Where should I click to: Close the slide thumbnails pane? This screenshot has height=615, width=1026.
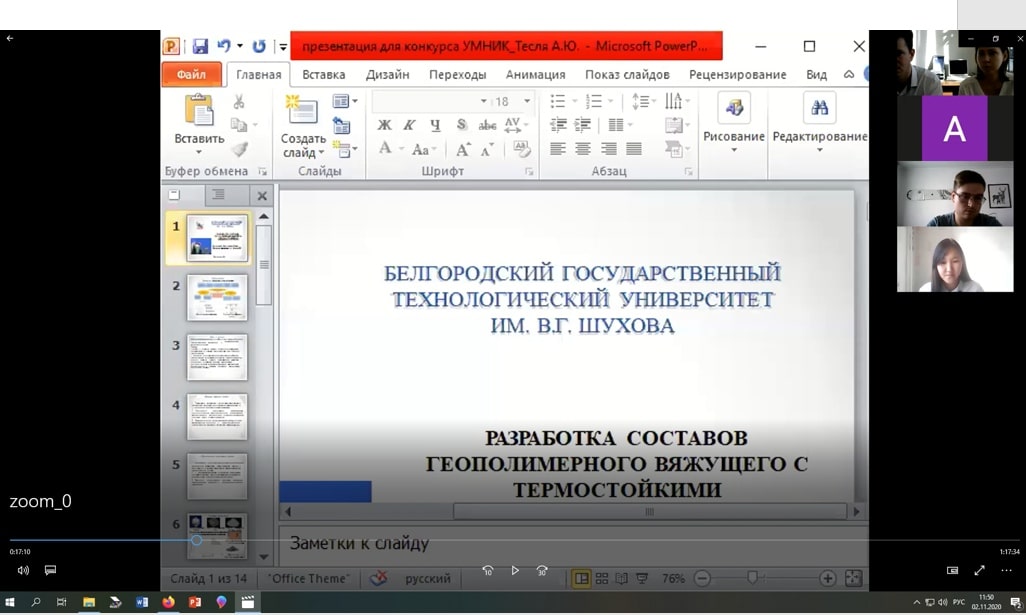pos(262,196)
